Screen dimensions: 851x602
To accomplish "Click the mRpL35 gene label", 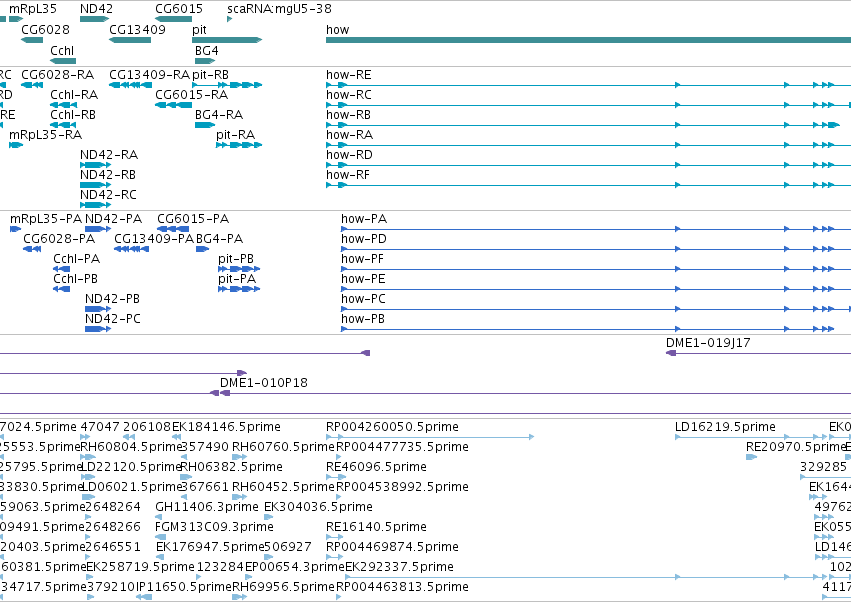I will (33, 9).
